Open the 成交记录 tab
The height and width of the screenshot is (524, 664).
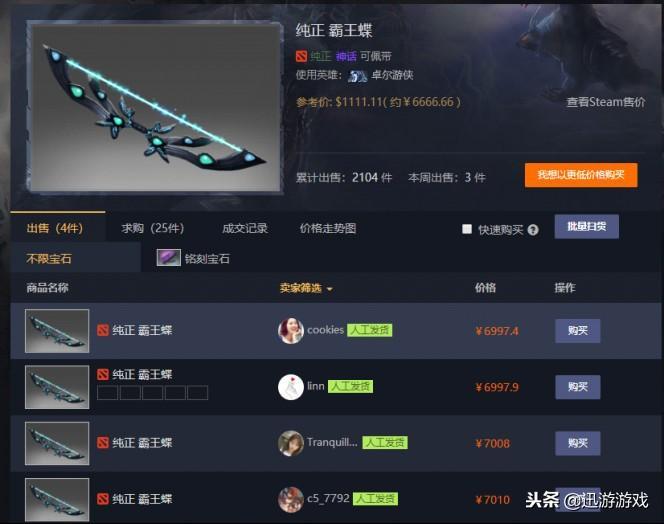click(x=245, y=228)
